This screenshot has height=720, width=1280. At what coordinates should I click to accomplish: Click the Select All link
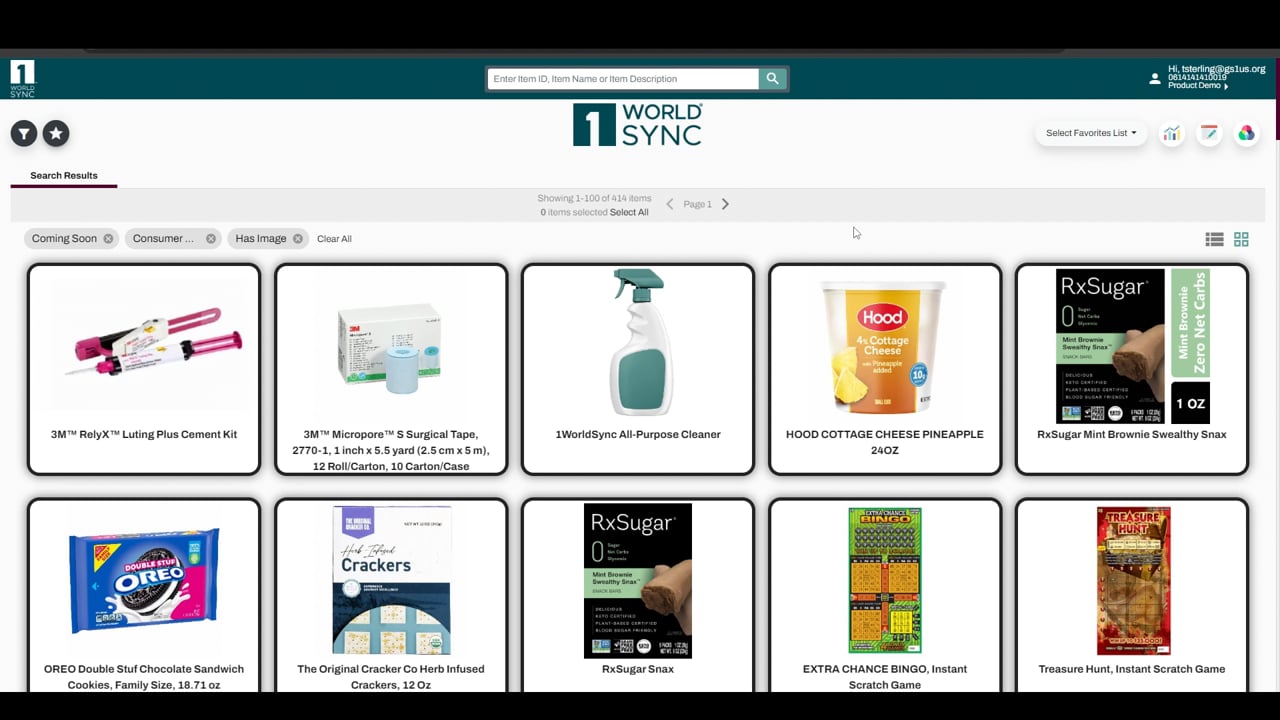click(629, 212)
